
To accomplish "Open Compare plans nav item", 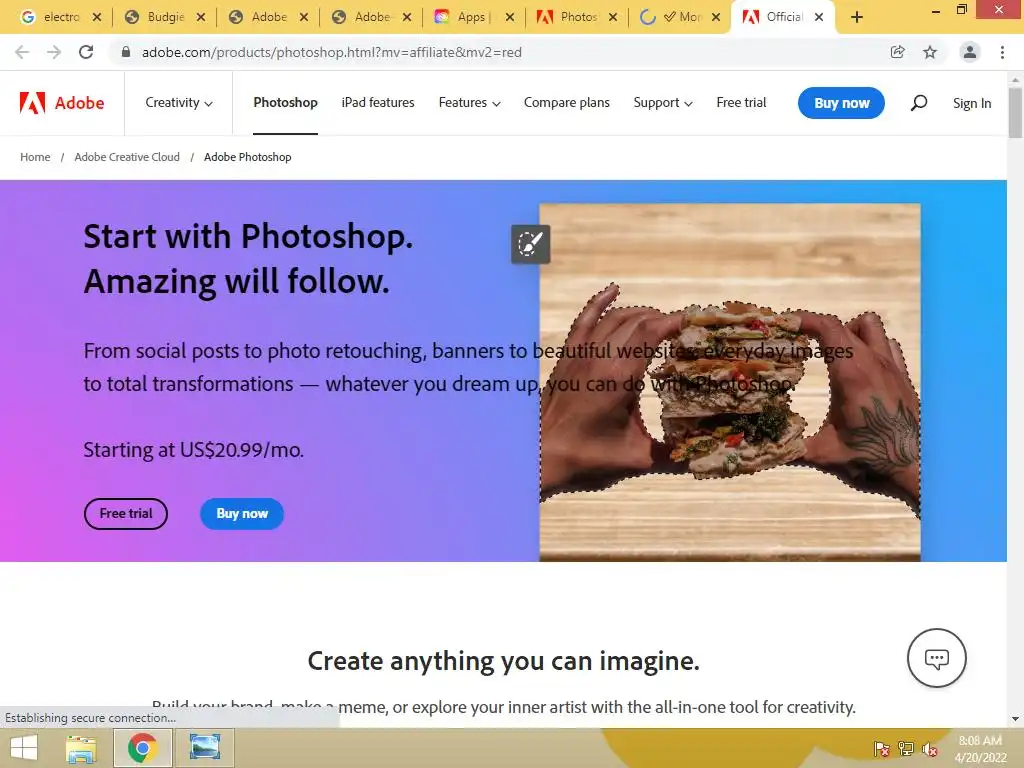I will coord(566,103).
